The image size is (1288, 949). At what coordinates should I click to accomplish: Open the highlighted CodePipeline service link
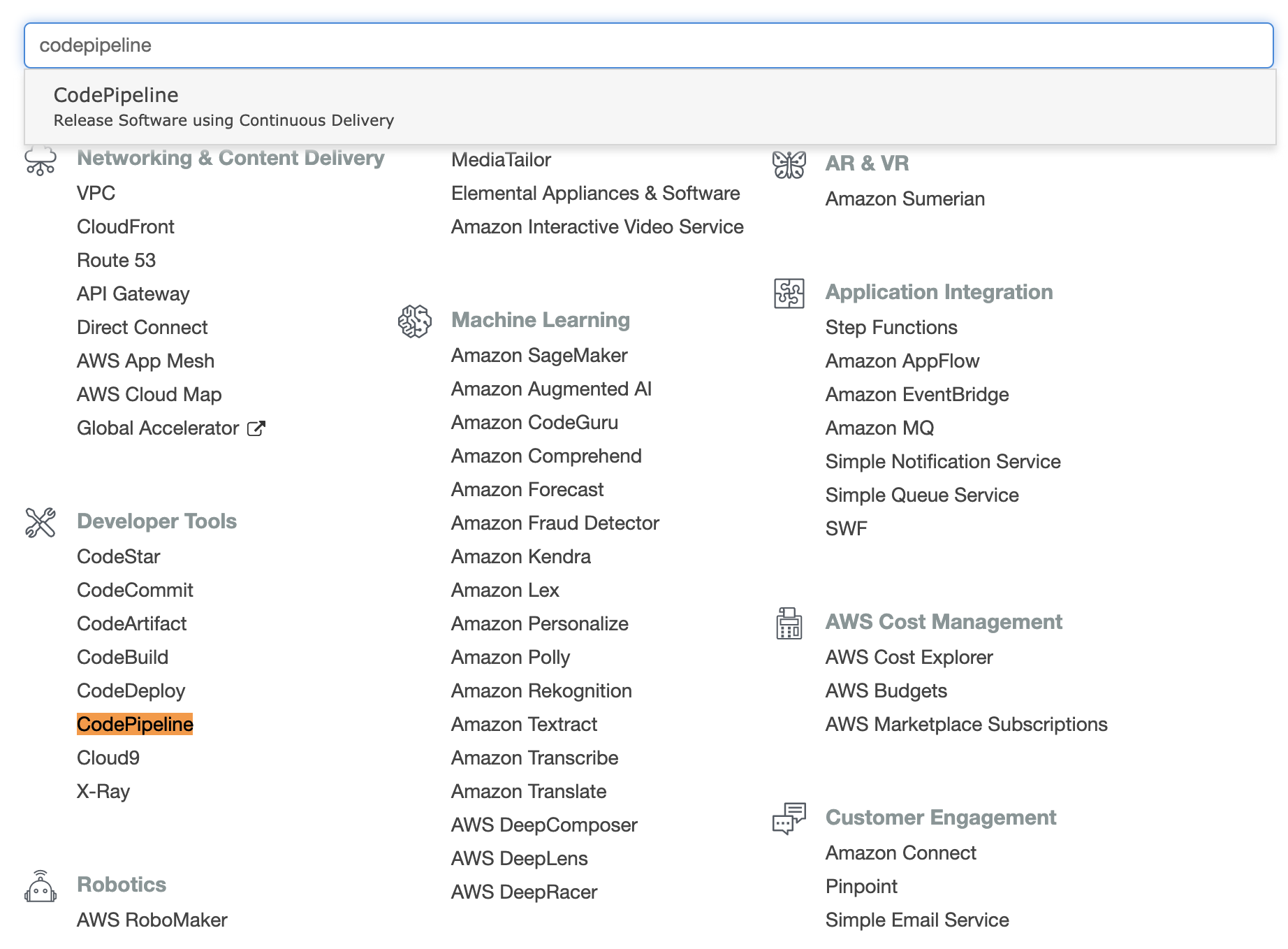pos(135,724)
